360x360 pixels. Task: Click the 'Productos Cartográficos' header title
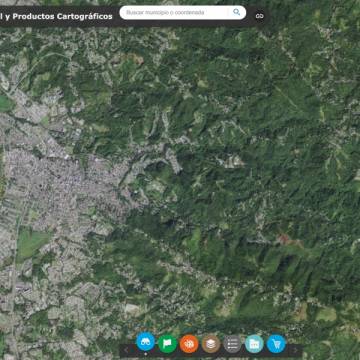62,16
